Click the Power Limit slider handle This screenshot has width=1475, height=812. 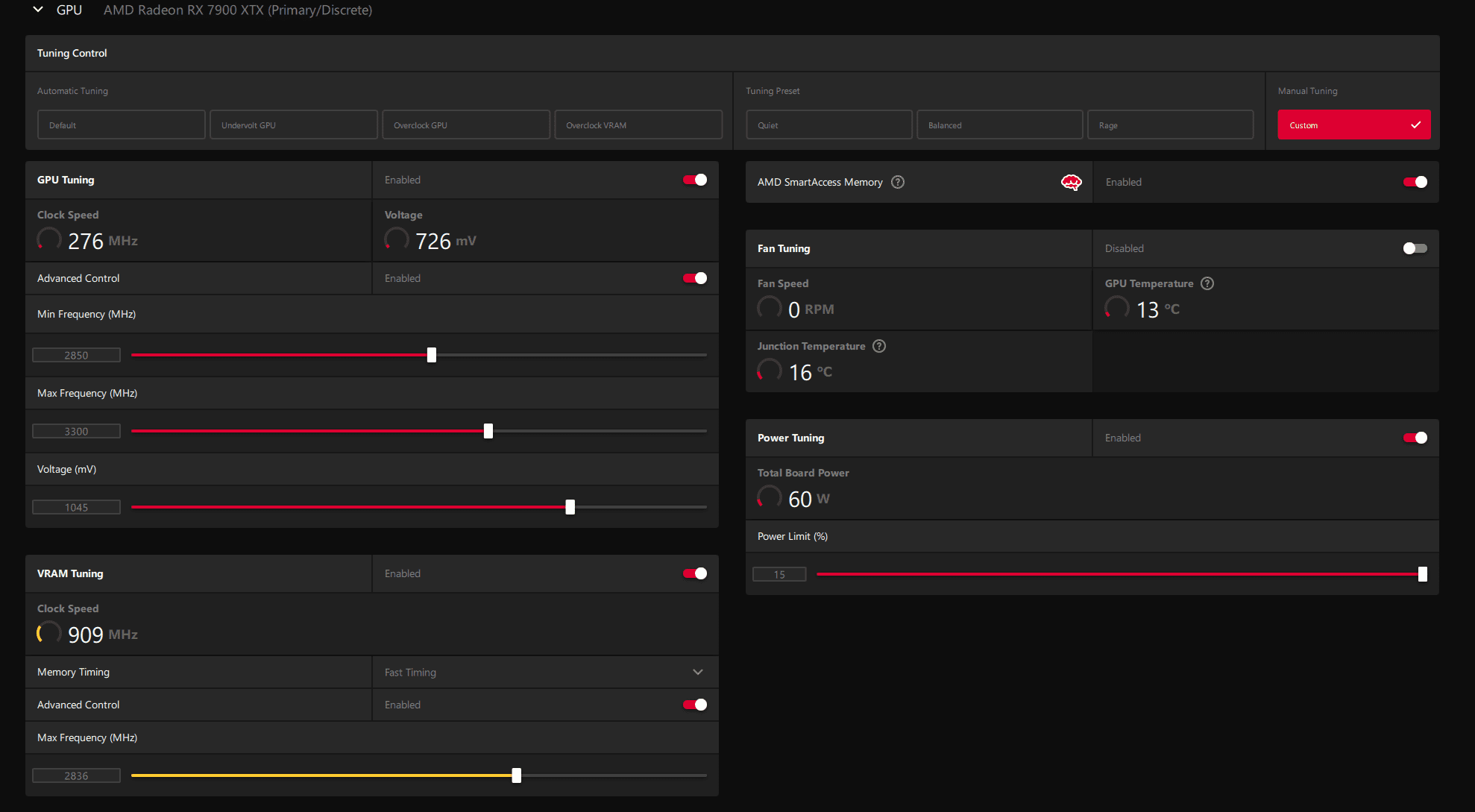1422,574
